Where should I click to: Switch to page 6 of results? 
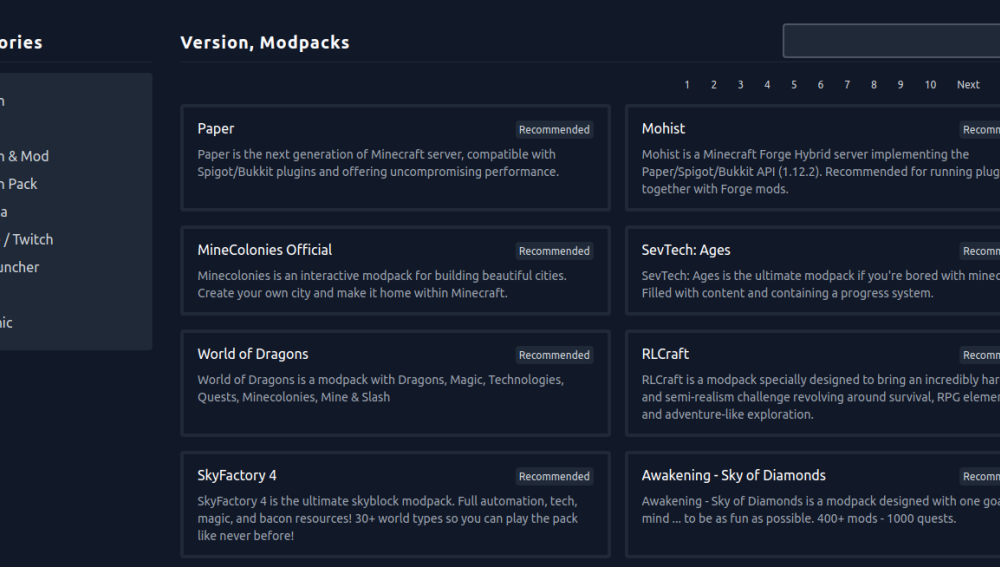pos(820,85)
